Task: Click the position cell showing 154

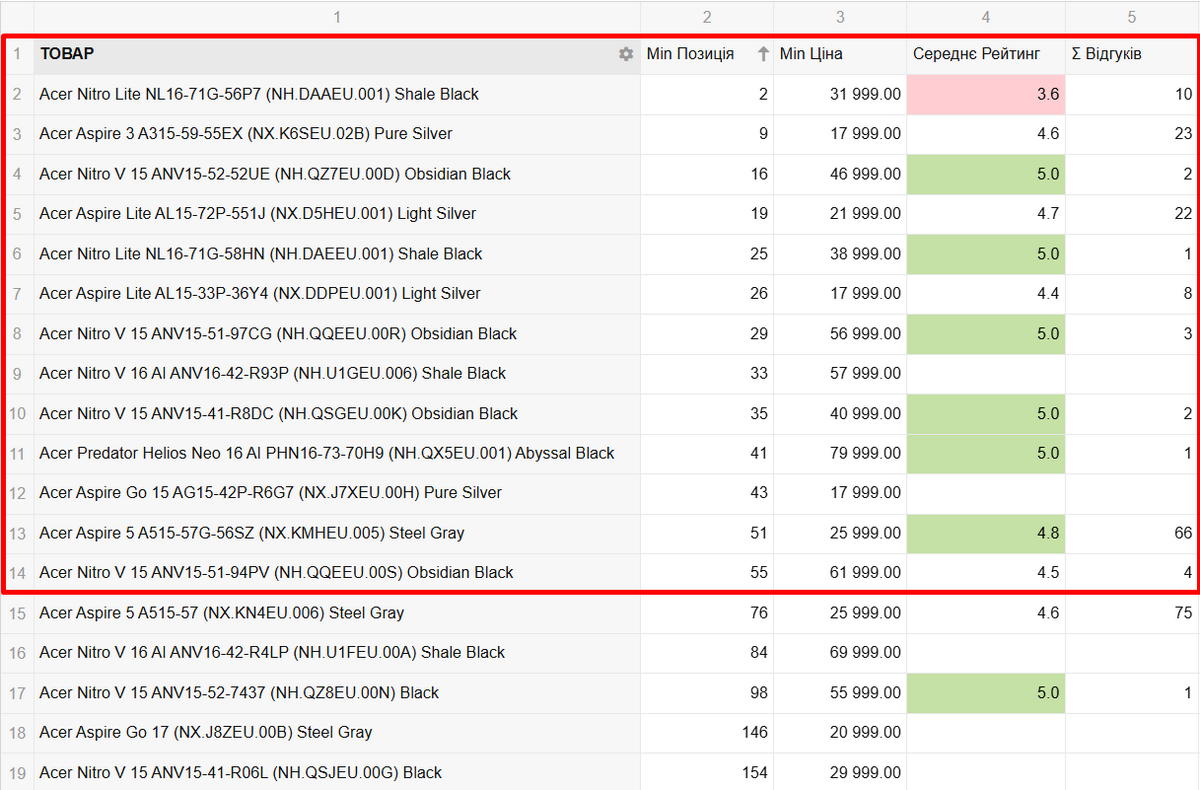Action: (x=707, y=772)
